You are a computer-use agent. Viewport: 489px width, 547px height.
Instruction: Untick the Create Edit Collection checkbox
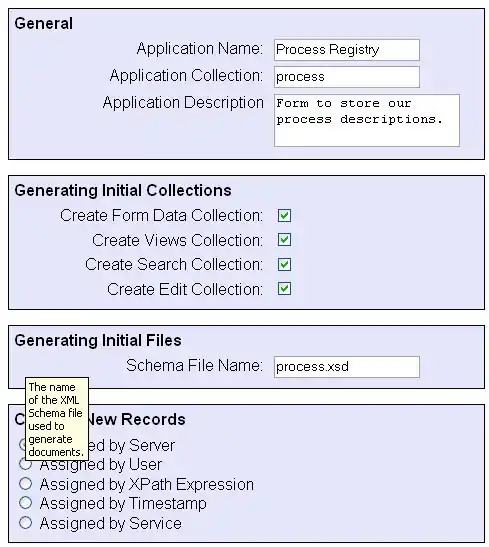click(x=284, y=289)
